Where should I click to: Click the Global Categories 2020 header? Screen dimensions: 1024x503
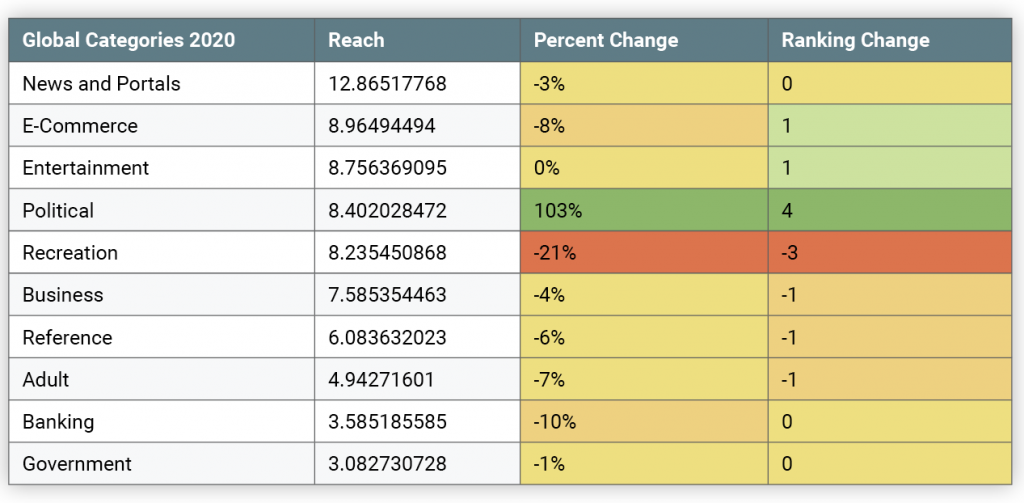129,41
